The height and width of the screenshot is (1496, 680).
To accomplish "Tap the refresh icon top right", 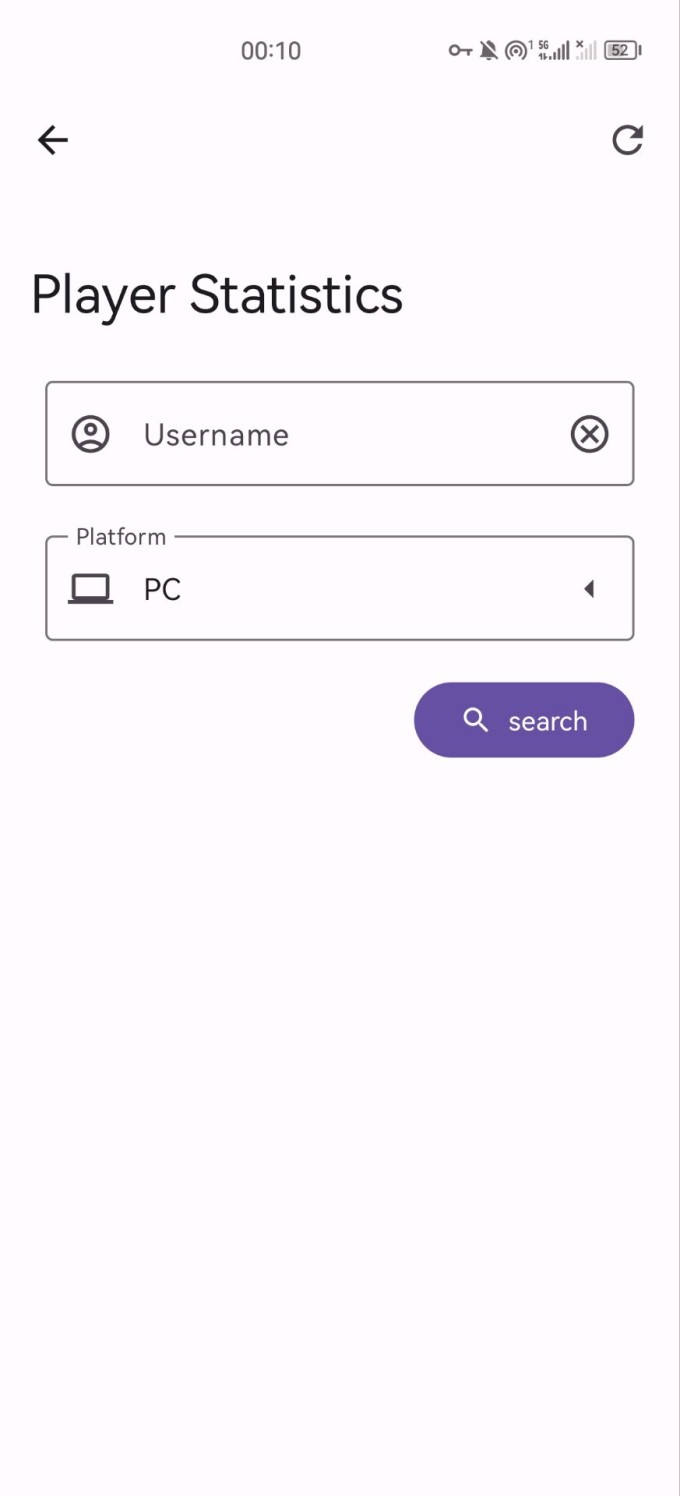I will click(x=627, y=140).
